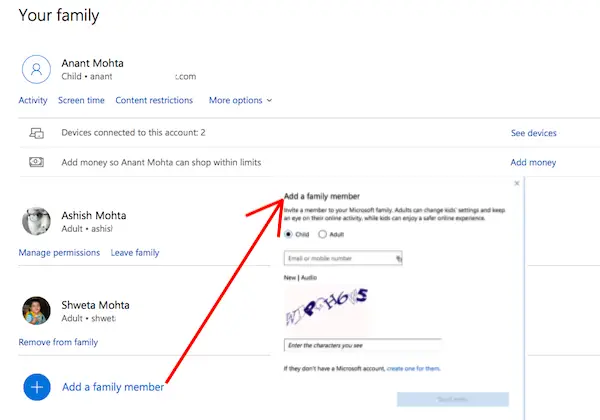
Task: Select the Child radio button
Action: coord(289,234)
